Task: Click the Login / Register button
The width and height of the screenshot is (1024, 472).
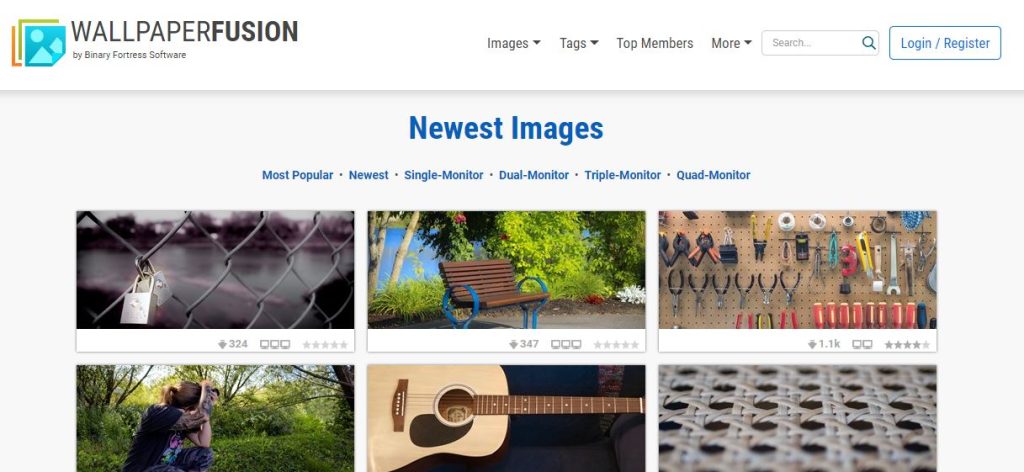Action: [x=945, y=43]
